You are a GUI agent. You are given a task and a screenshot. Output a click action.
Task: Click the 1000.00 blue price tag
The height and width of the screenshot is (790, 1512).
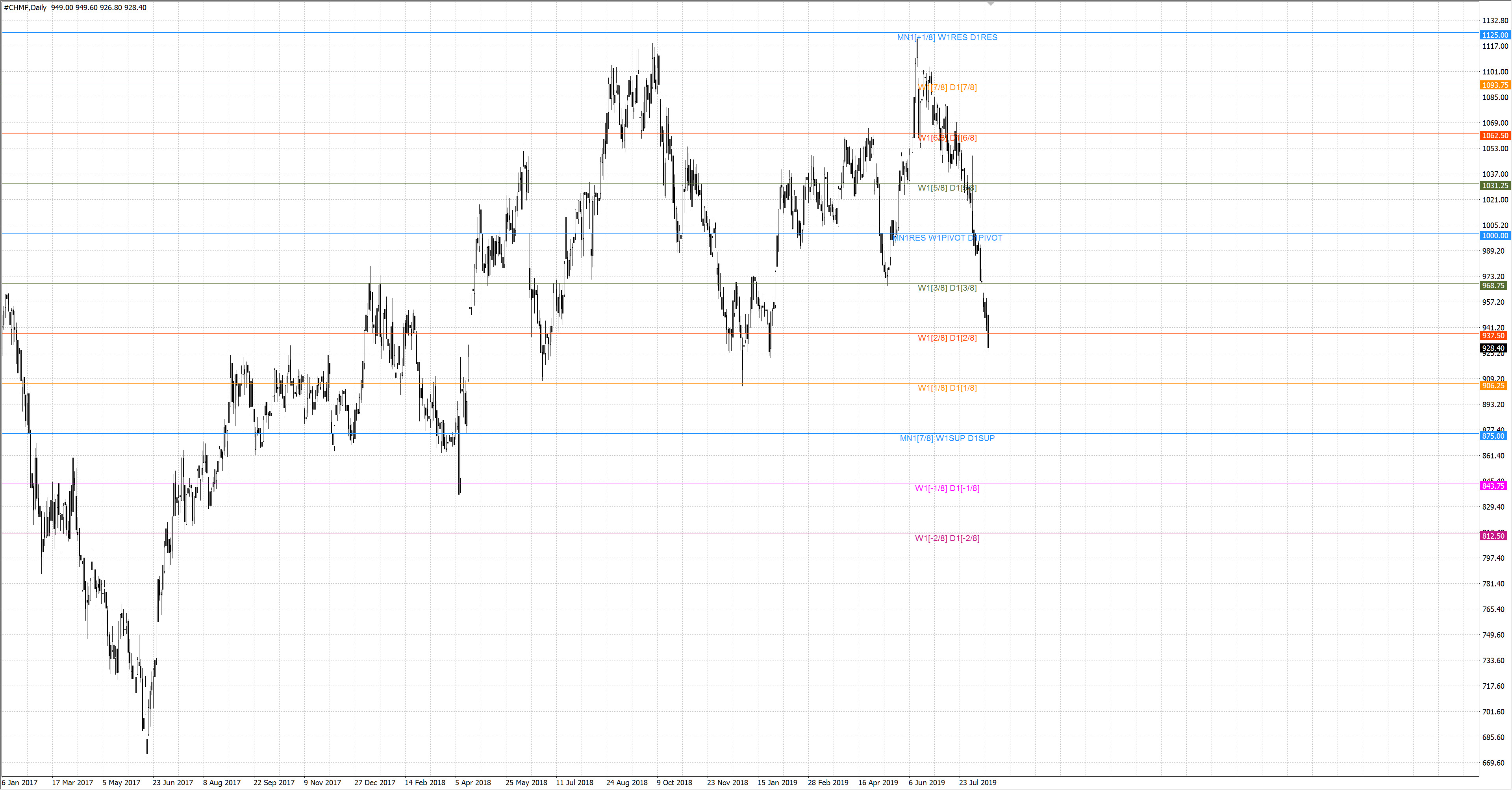tap(1494, 236)
